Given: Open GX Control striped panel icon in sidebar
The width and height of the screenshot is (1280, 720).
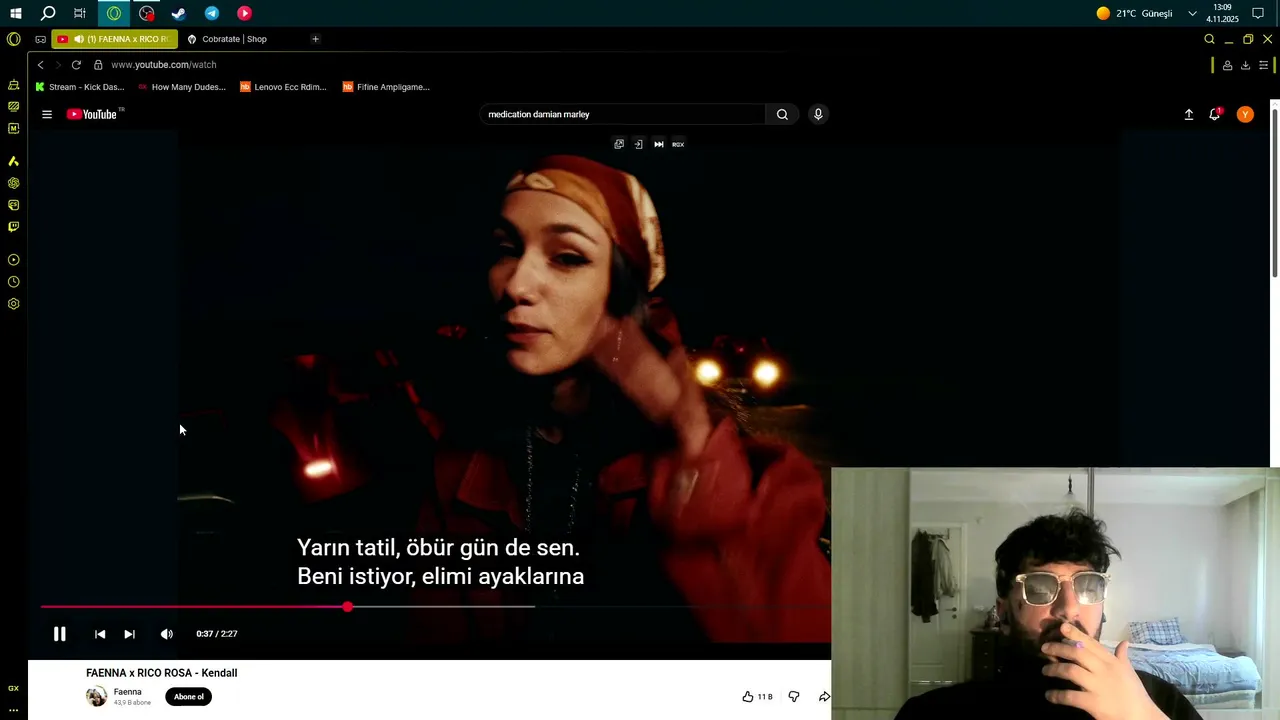Looking at the screenshot, I should coord(13,106).
